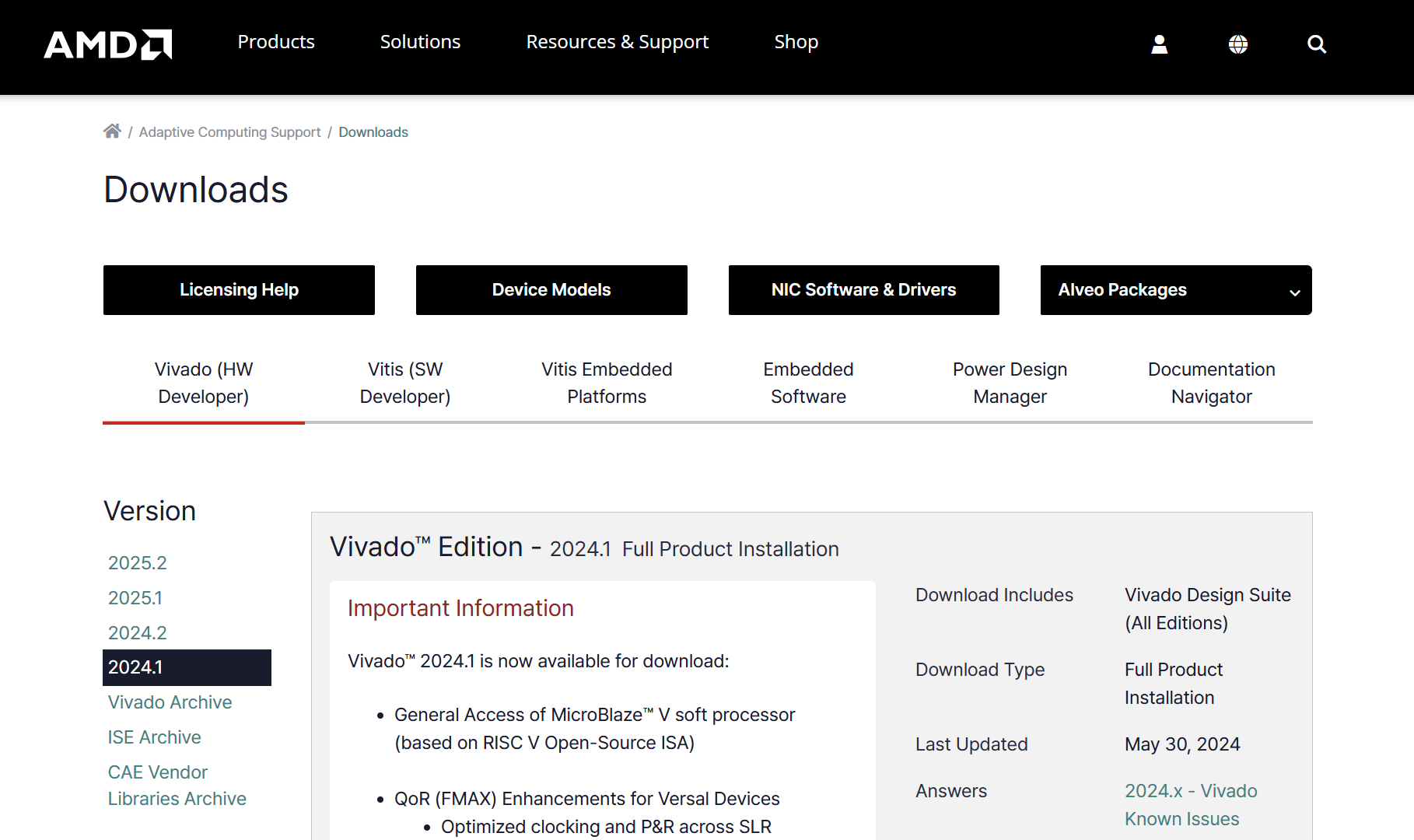Open CAE Vendor Libraries Archive link
This screenshot has height=840, width=1414.
tap(177, 786)
